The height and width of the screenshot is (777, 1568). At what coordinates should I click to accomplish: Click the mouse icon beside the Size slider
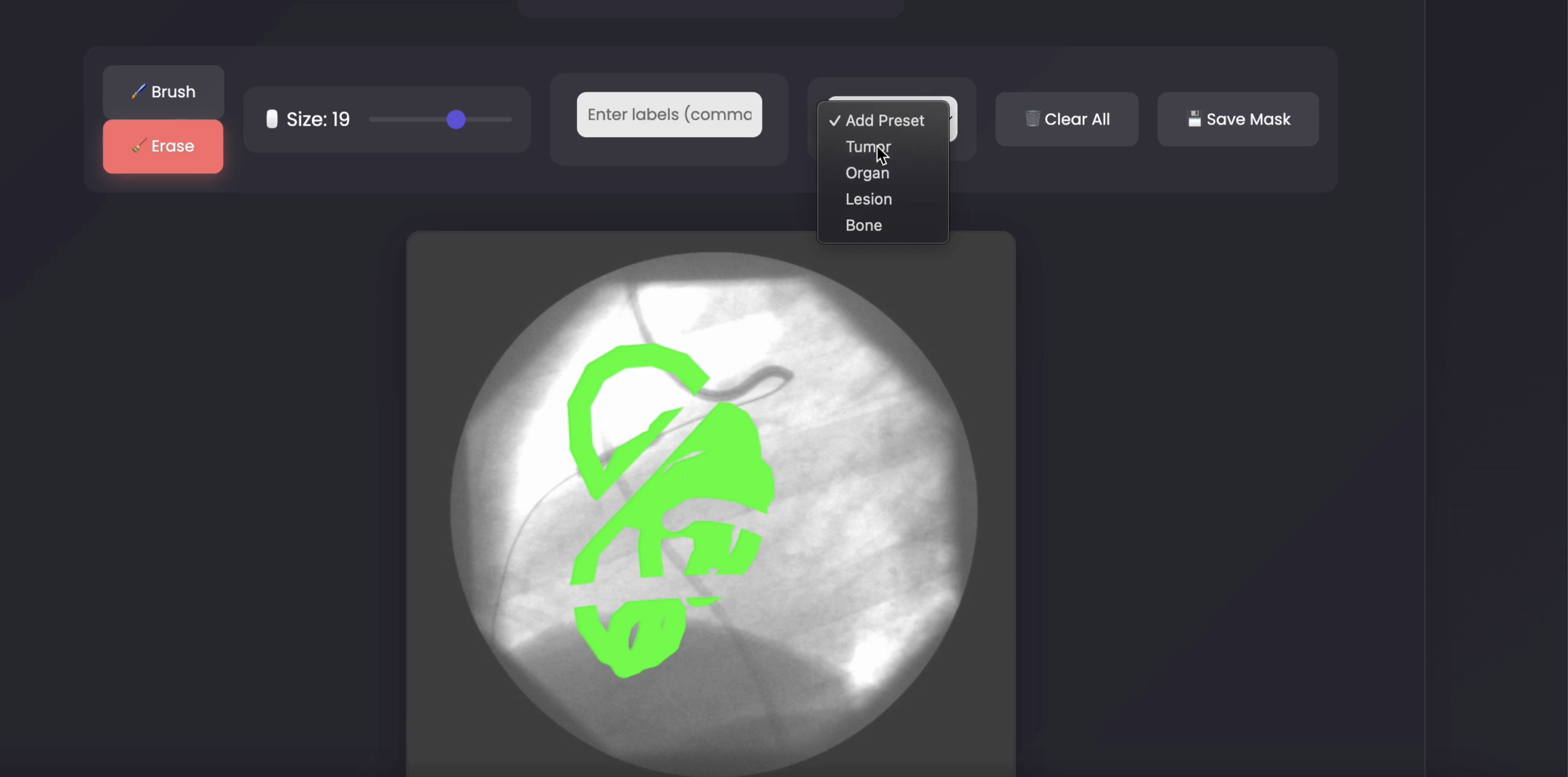tap(272, 119)
